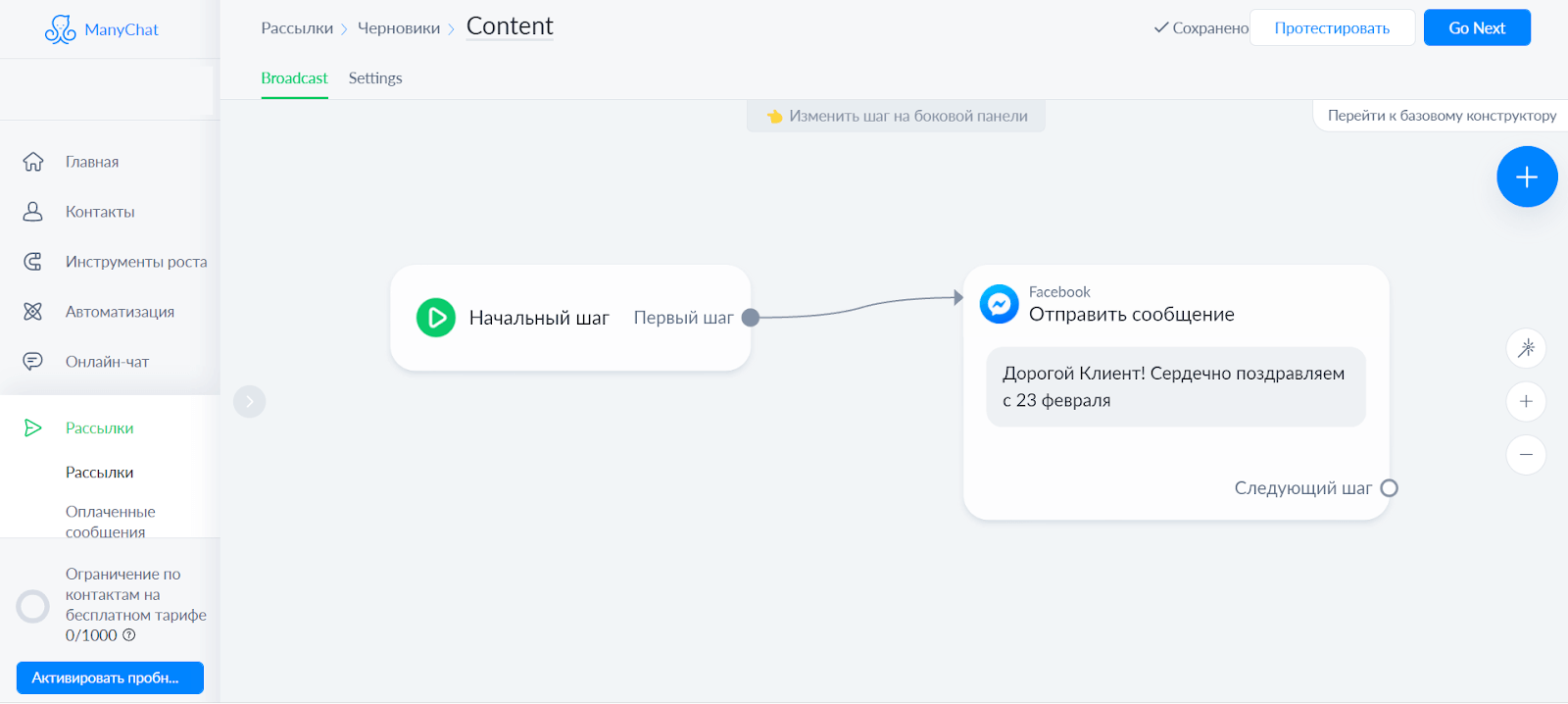Screen dimensions: 1568x704
Task: Click the Протестировать button
Action: [x=1332, y=28]
